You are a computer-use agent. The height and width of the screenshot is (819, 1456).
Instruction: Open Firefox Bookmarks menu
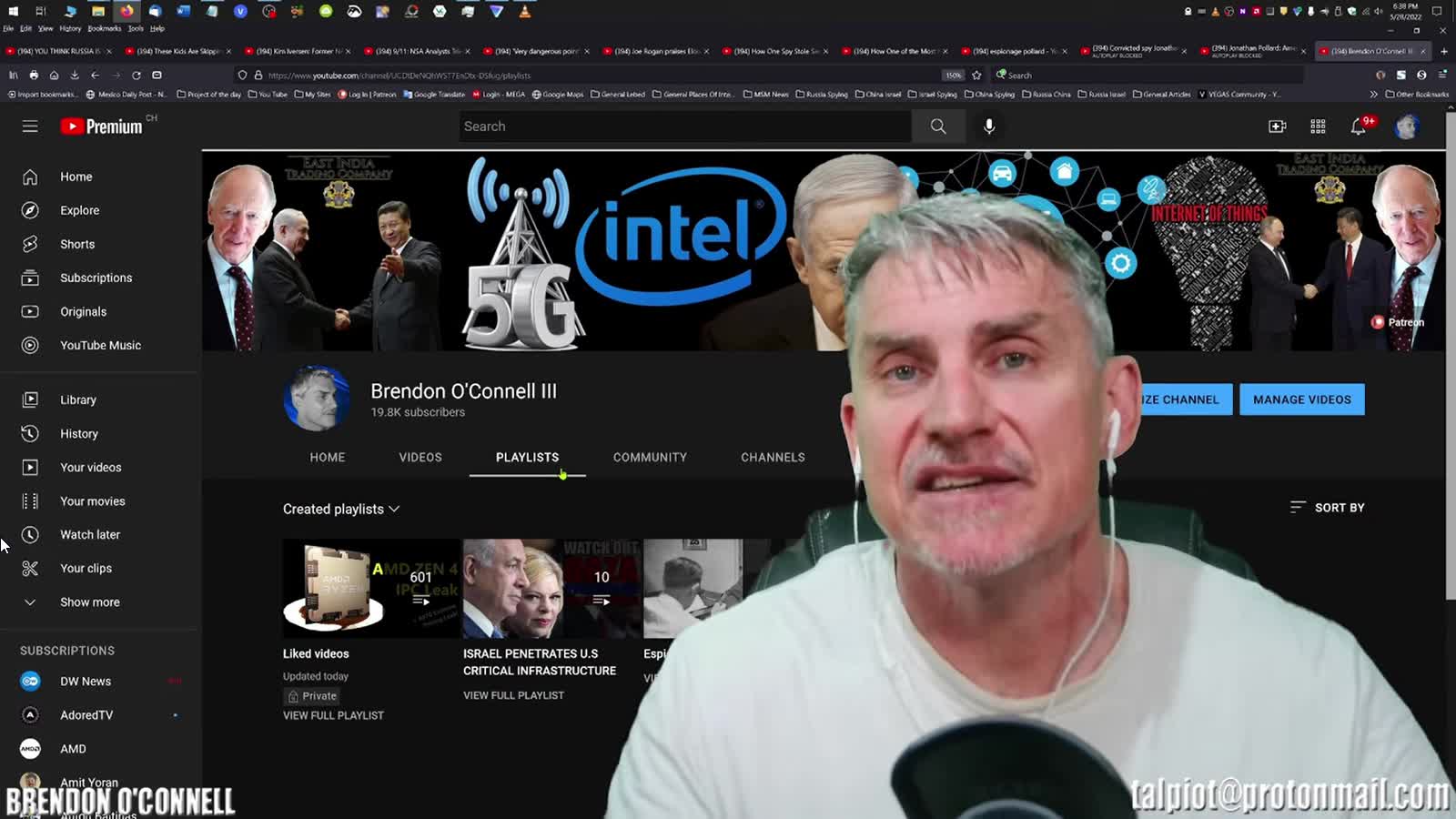[104, 28]
